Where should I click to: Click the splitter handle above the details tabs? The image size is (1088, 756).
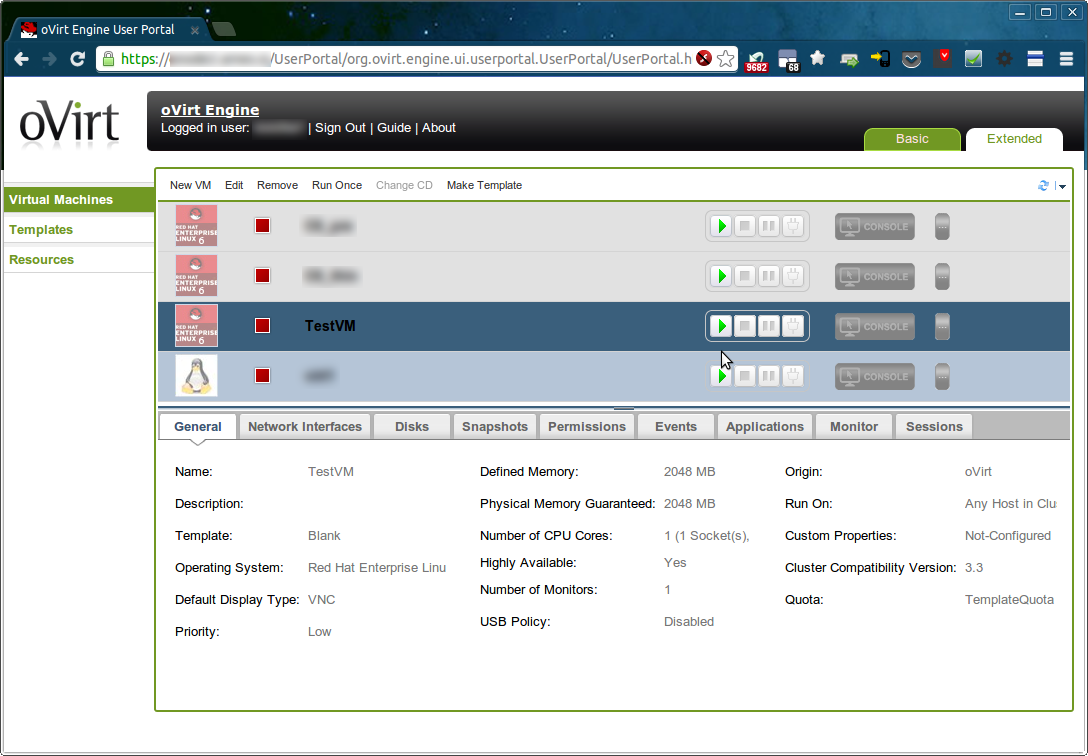[x=624, y=408]
